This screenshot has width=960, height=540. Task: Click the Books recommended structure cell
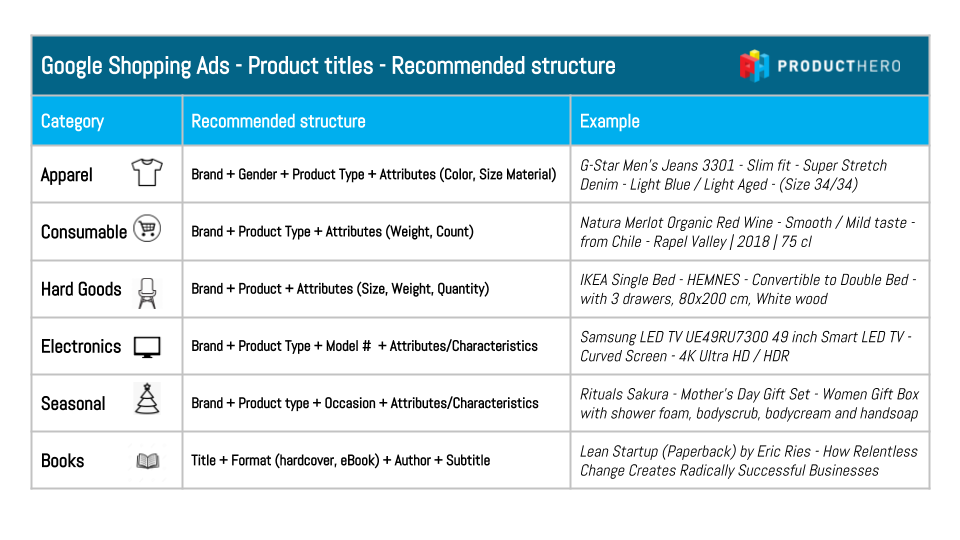377,460
